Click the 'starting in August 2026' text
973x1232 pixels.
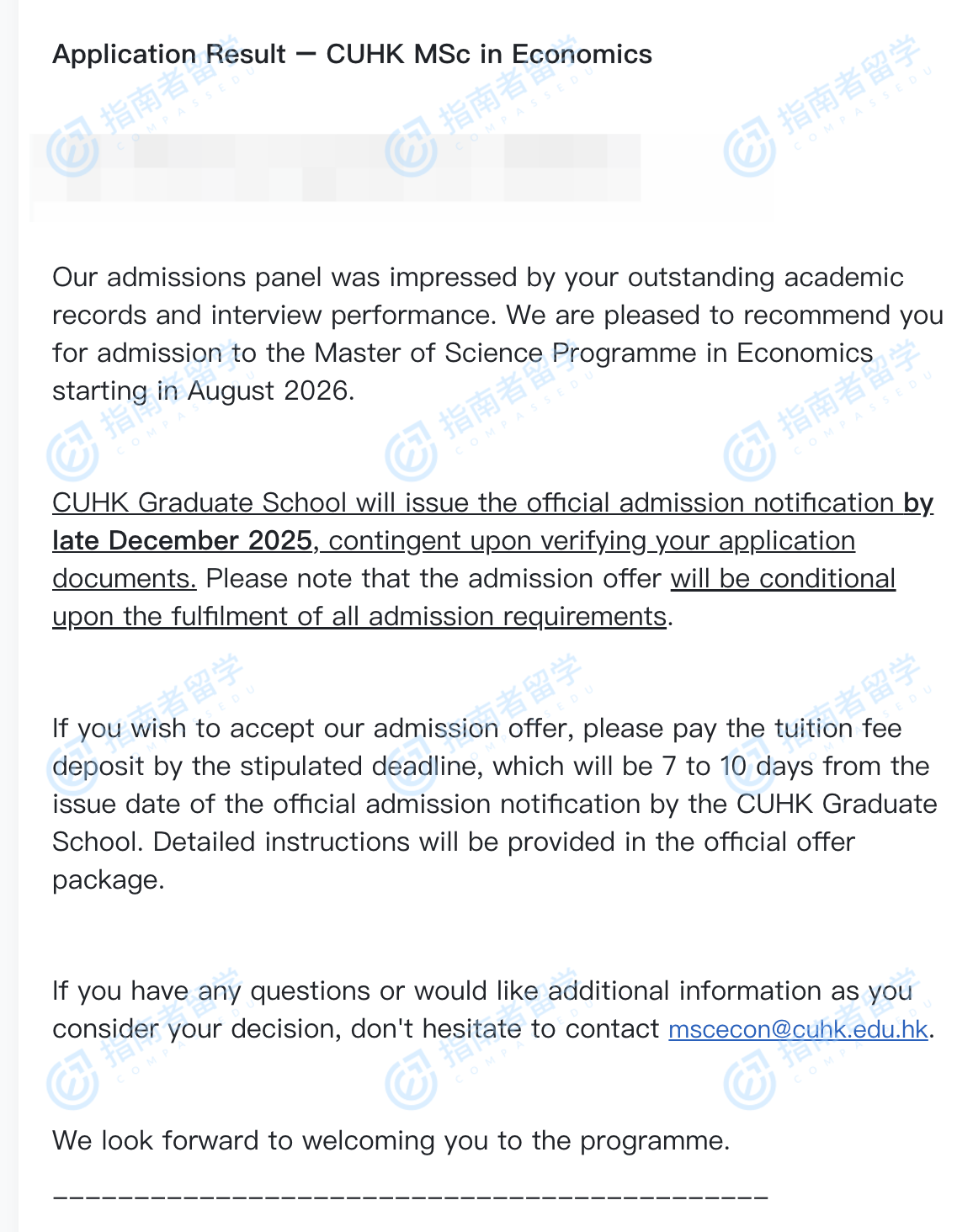click(203, 391)
